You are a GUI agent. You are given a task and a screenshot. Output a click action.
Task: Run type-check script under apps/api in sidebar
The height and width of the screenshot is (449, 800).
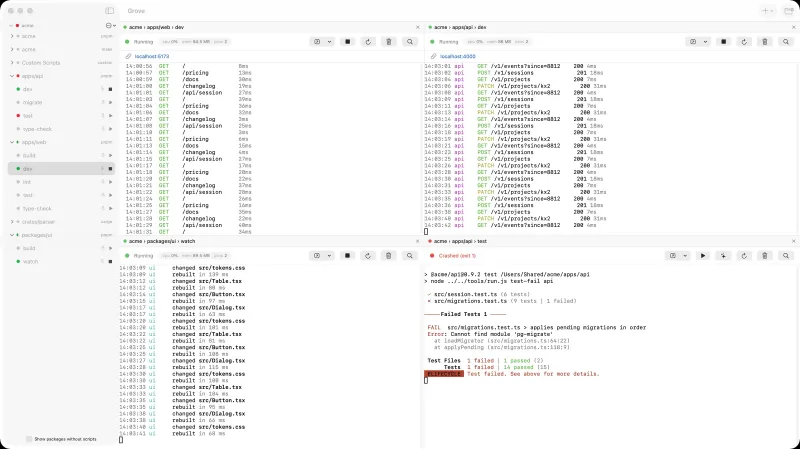(x=110, y=129)
